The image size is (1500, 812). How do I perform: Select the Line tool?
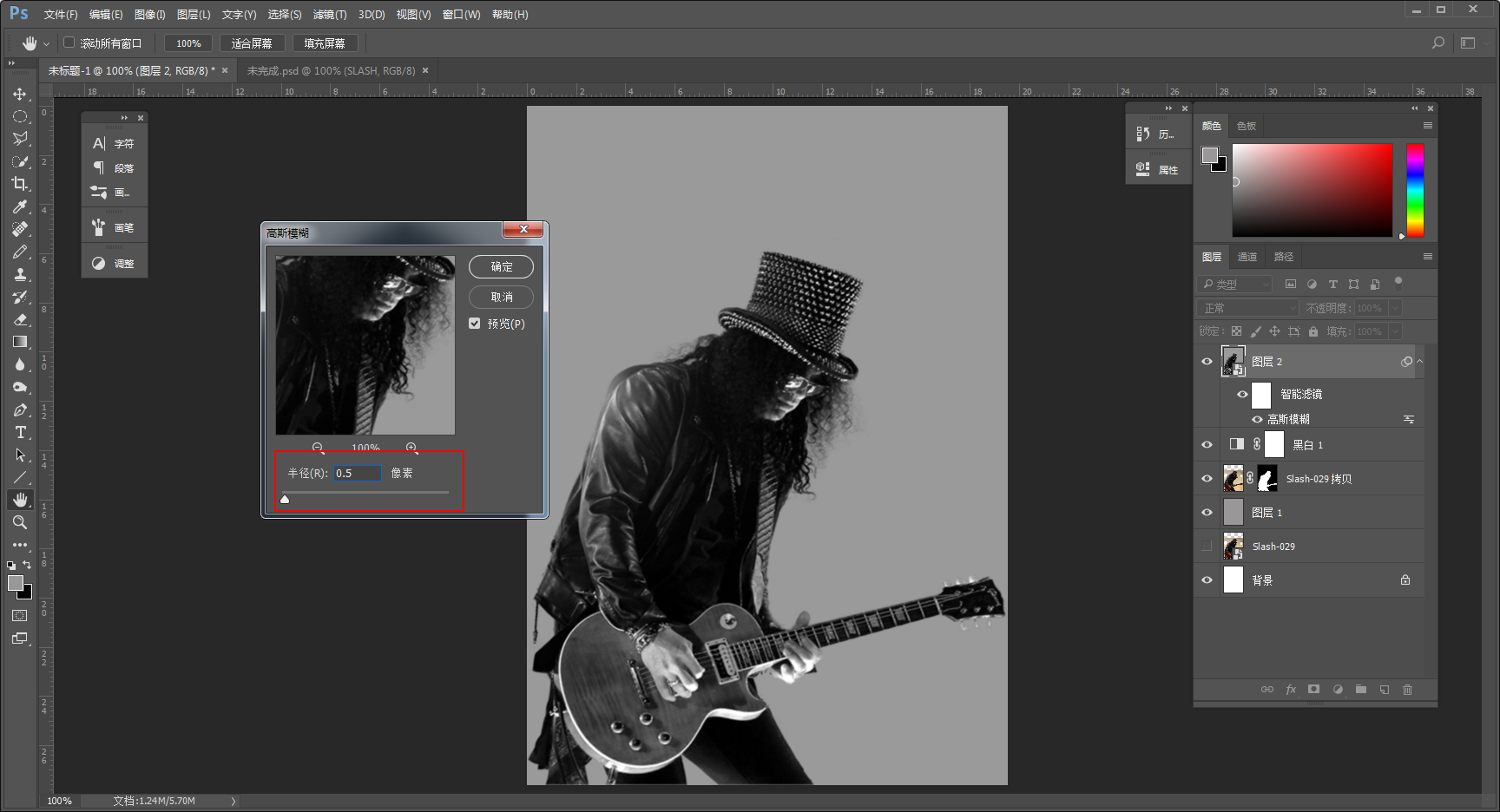pyautogui.click(x=20, y=477)
